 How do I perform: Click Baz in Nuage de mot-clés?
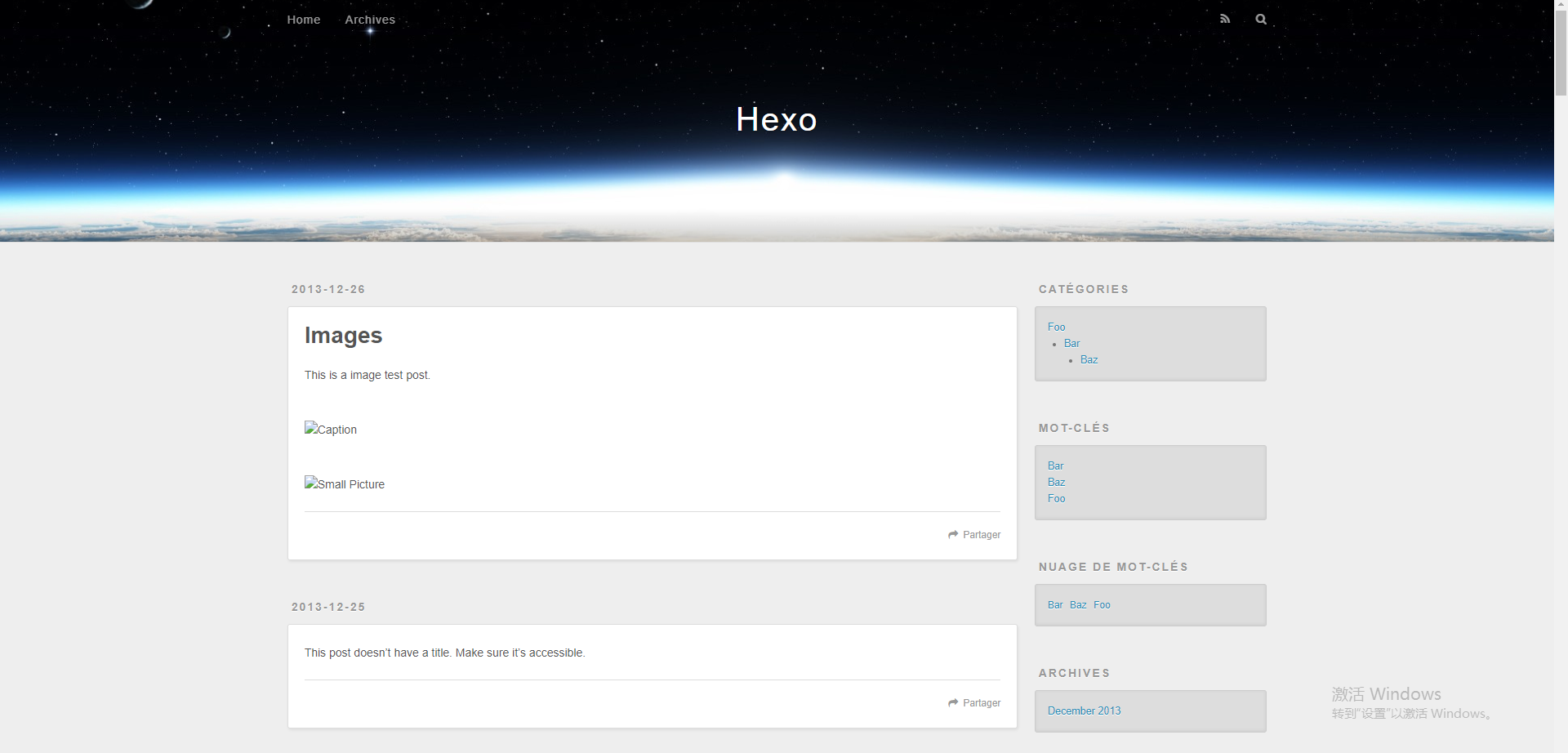pos(1078,604)
